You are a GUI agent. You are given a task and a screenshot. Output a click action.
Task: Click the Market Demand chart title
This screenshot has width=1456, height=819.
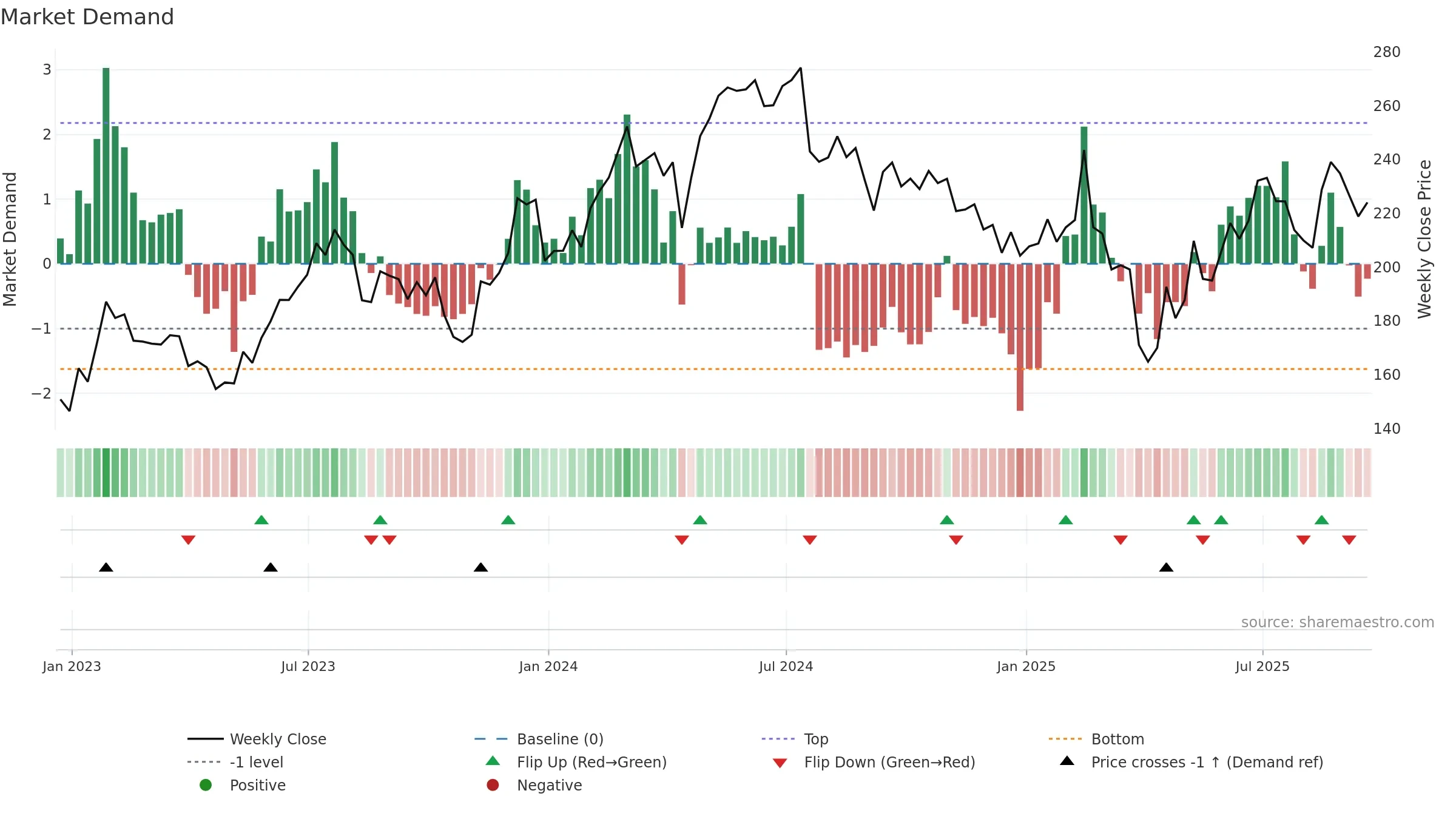pos(87,17)
